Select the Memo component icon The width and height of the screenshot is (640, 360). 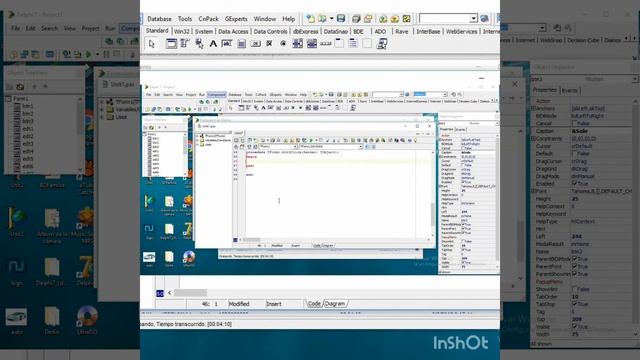point(241,44)
